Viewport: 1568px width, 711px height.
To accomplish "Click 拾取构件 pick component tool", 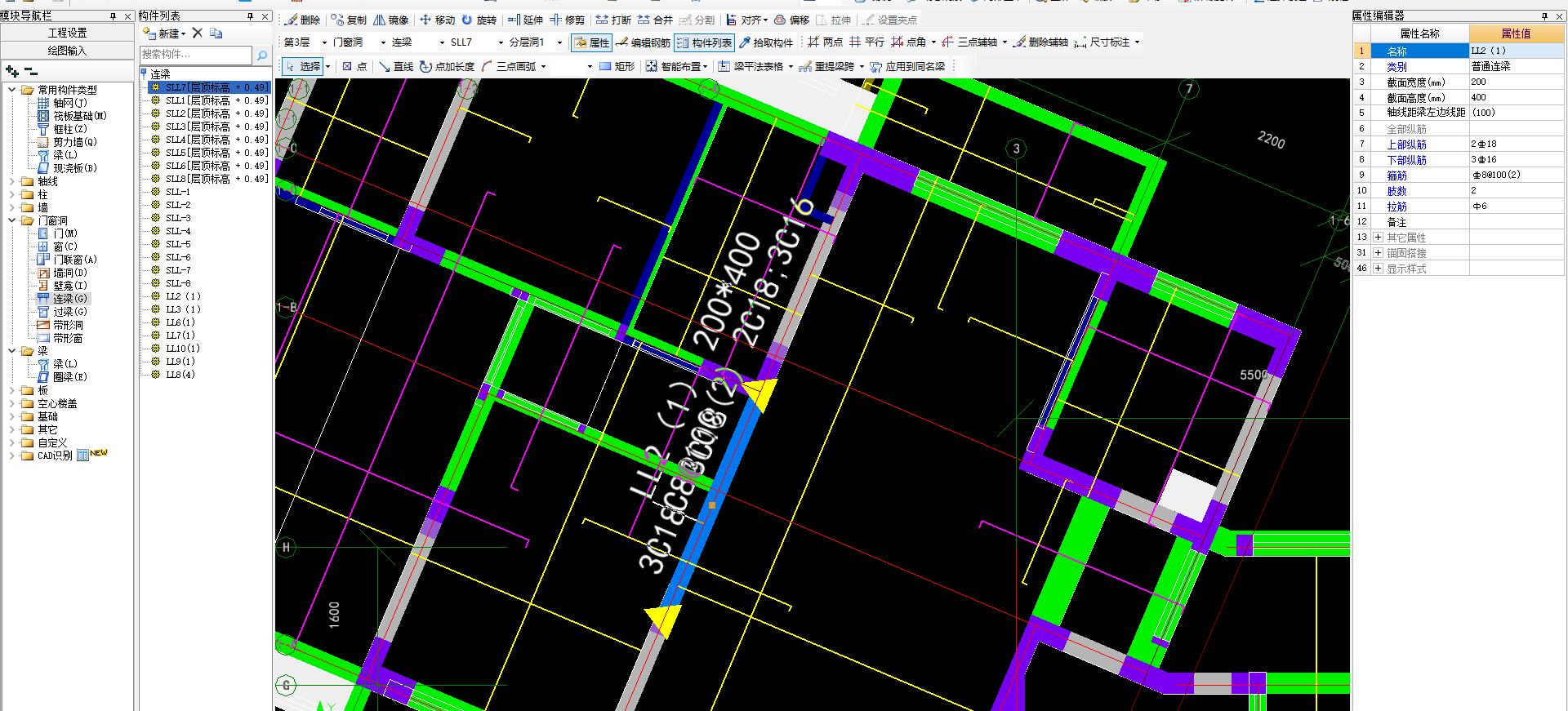I will 766,42.
